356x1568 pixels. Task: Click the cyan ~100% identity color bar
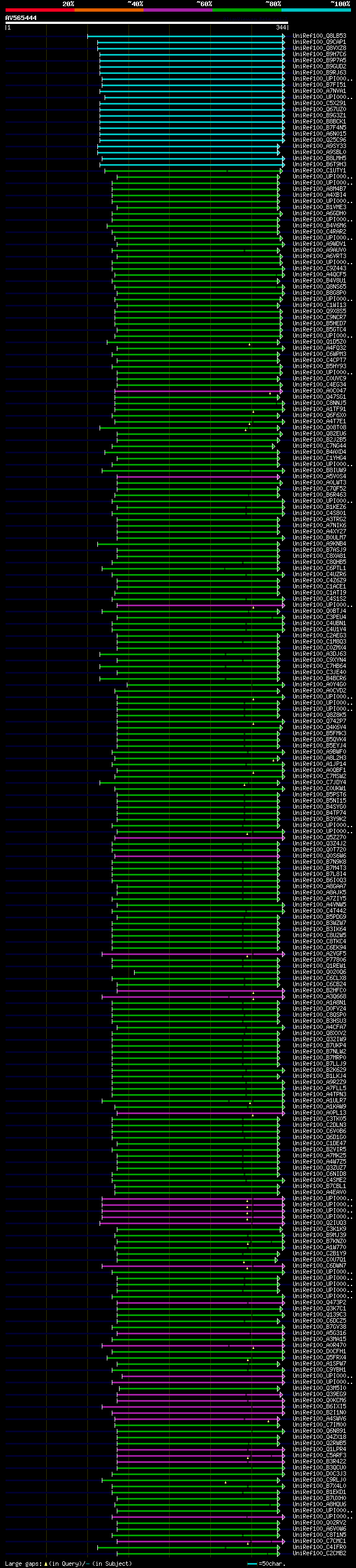click(x=316, y=10)
